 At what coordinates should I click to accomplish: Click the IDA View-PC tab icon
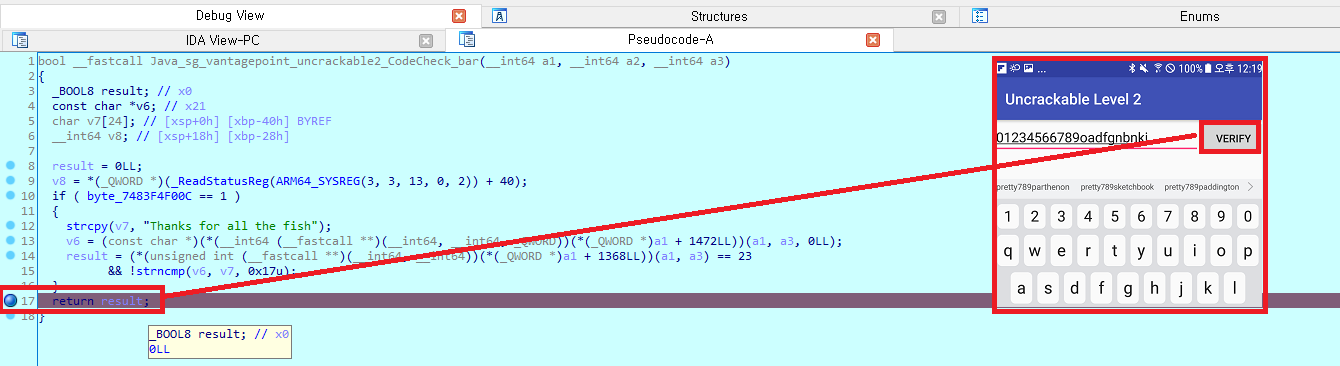click(x=20, y=40)
